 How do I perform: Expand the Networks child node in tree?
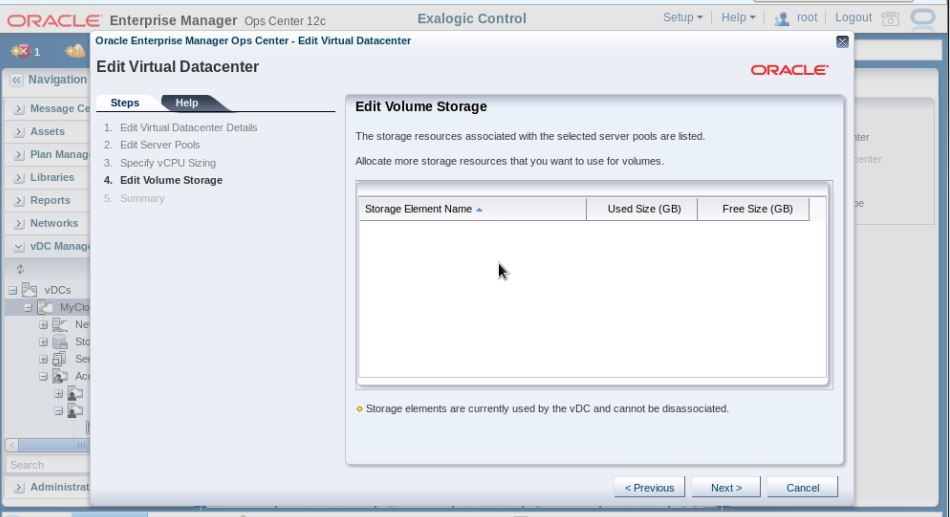point(43,325)
